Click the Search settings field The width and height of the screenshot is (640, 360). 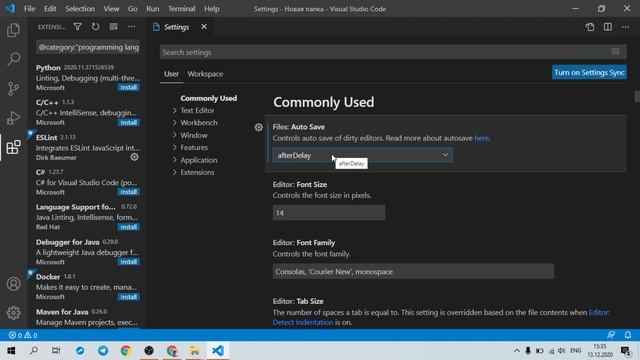[393, 52]
